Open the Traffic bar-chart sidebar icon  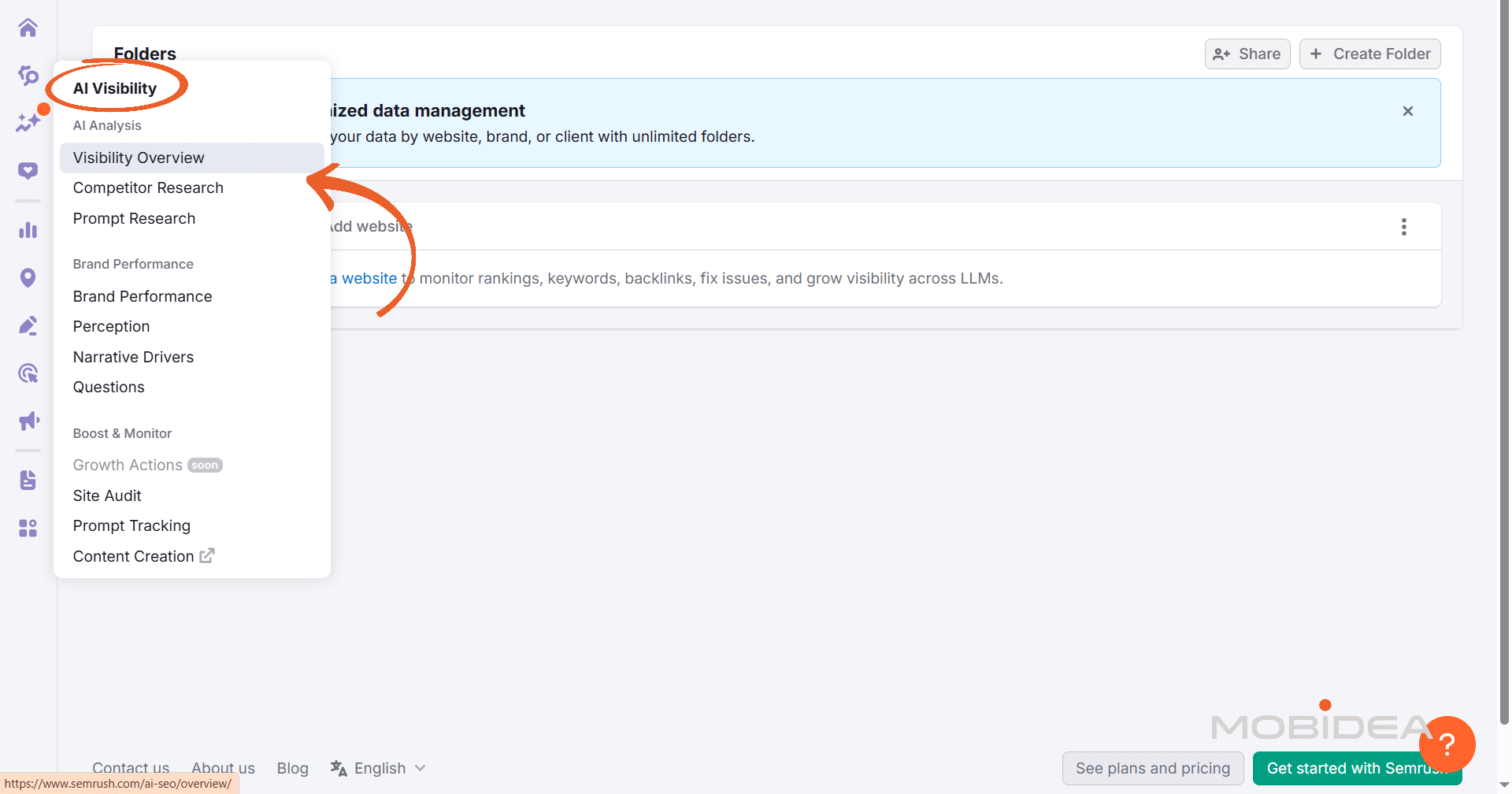(28, 230)
